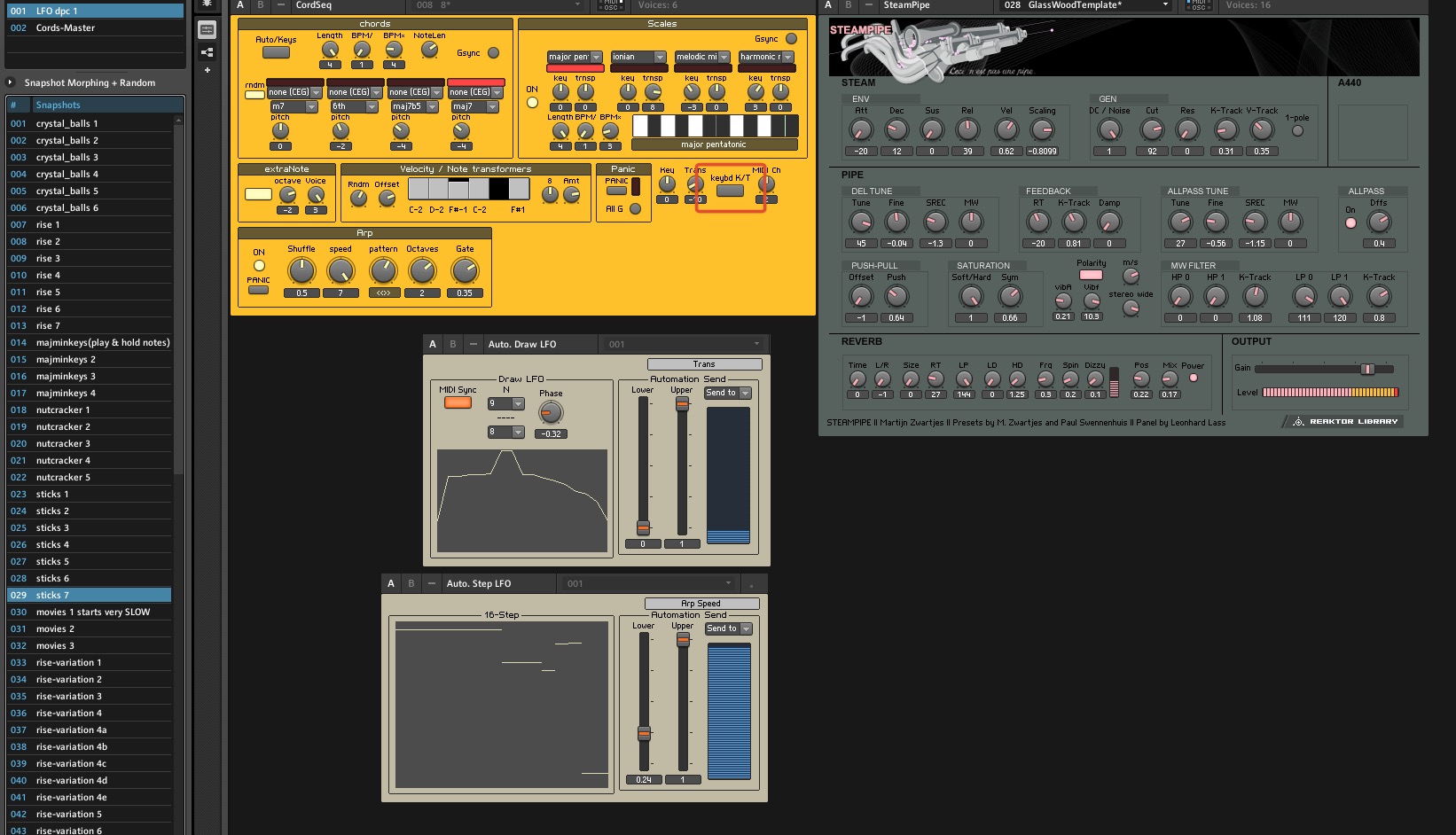Select B tab on SteamPipe panel
Viewport: 1456px width, 835px height.
pos(849,5)
